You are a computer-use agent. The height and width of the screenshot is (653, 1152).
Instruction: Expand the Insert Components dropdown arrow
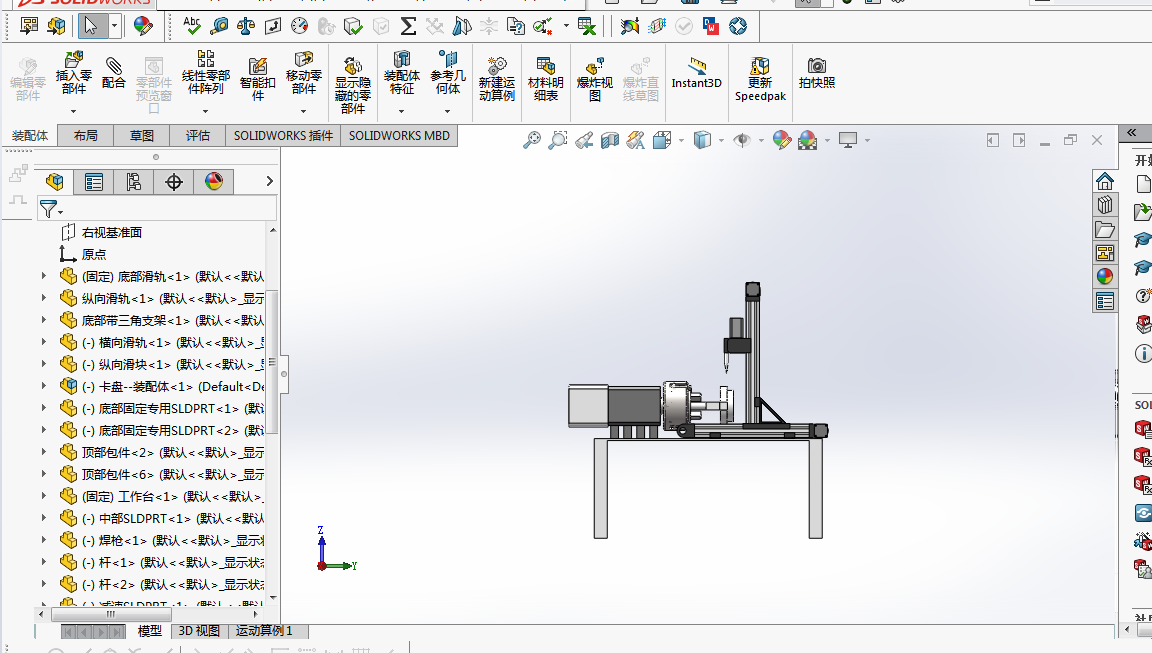pyautogui.click(x=73, y=112)
